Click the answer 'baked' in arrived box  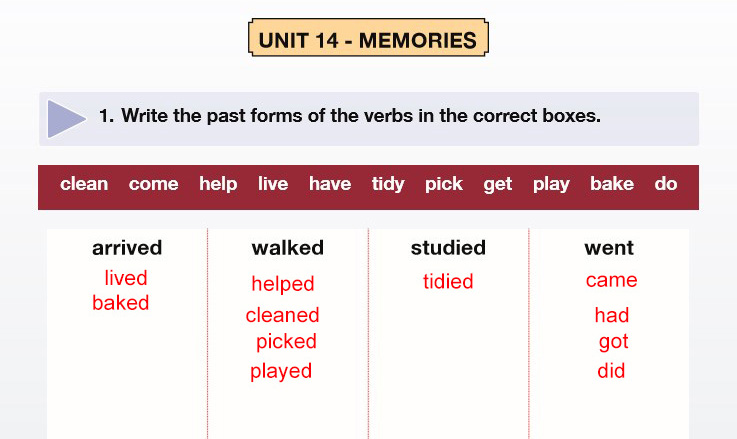(x=120, y=303)
